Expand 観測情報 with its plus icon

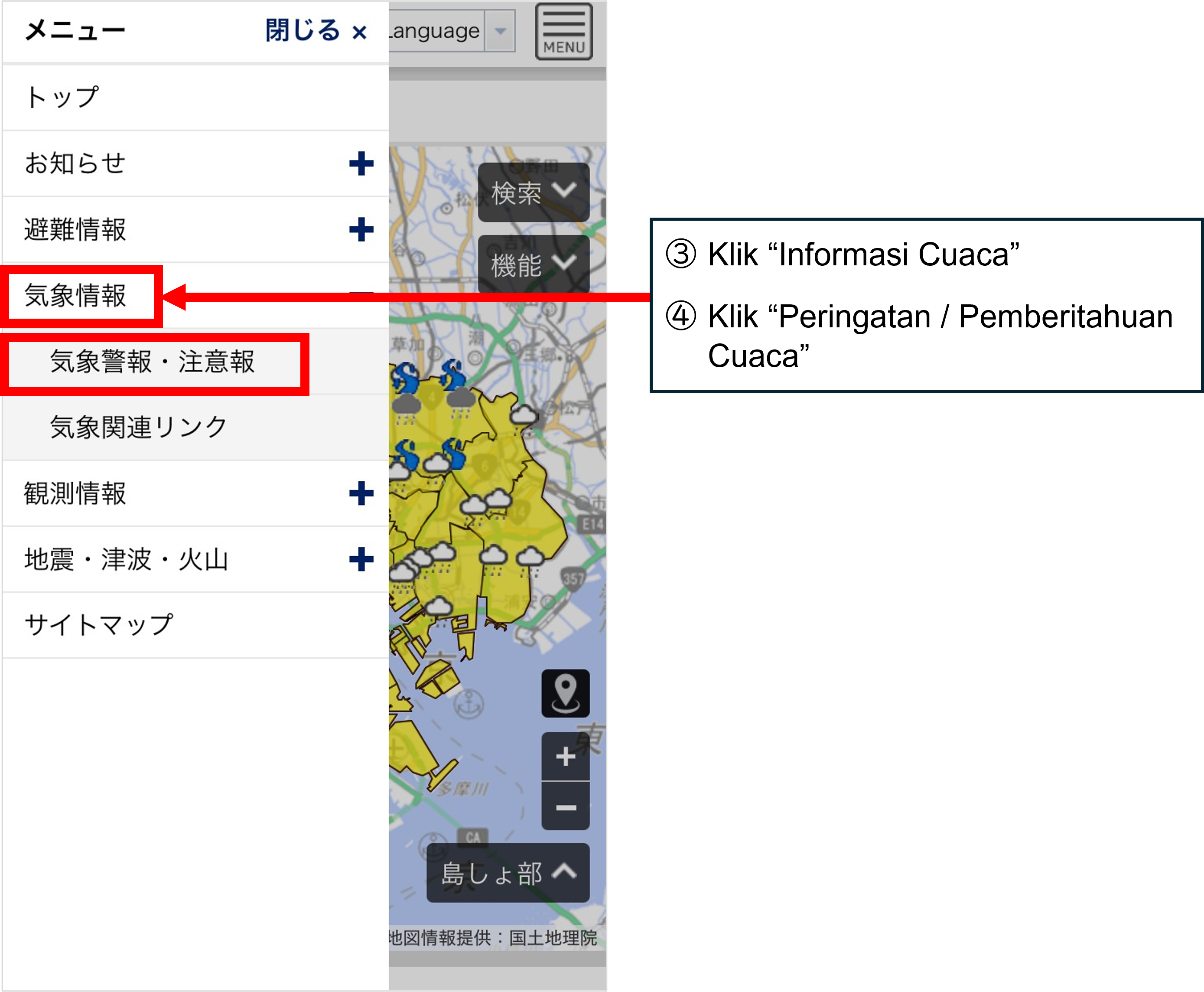click(x=361, y=493)
